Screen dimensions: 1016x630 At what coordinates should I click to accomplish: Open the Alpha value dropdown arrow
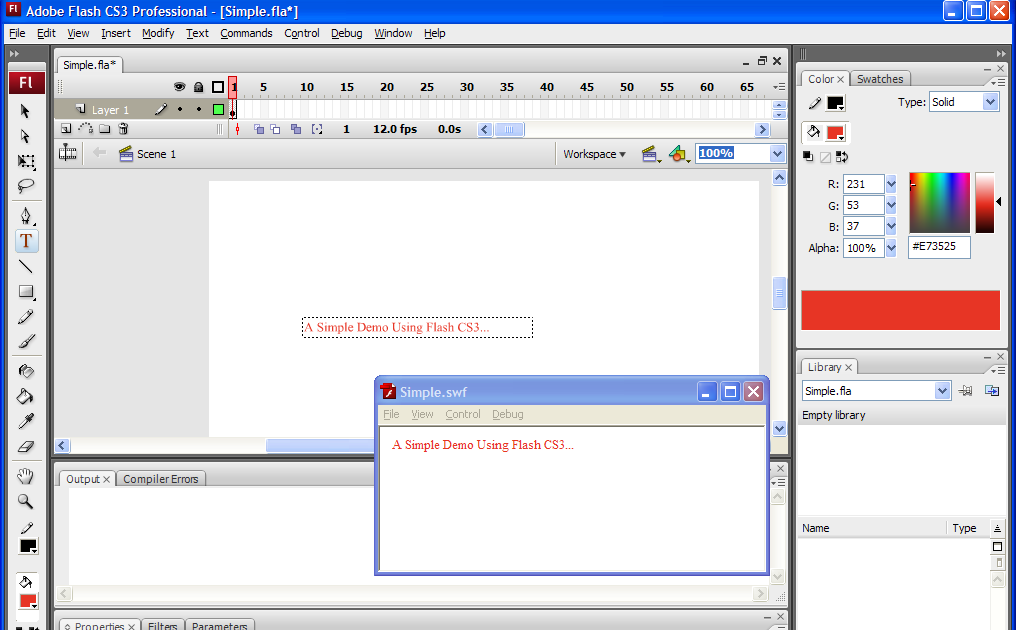pyautogui.click(x=891, y=248)
